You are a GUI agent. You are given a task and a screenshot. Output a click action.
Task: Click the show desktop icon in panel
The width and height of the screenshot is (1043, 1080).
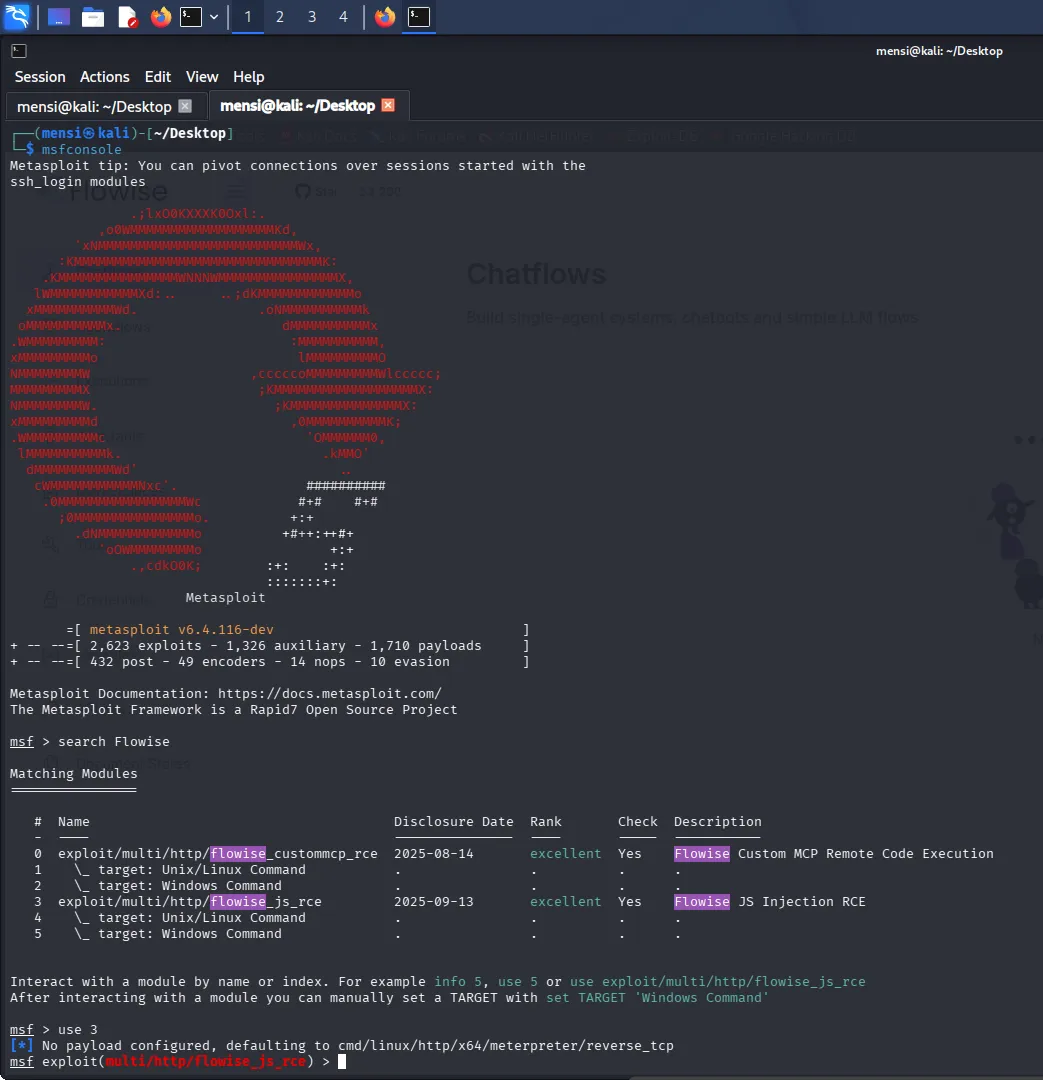click(59, 17)
